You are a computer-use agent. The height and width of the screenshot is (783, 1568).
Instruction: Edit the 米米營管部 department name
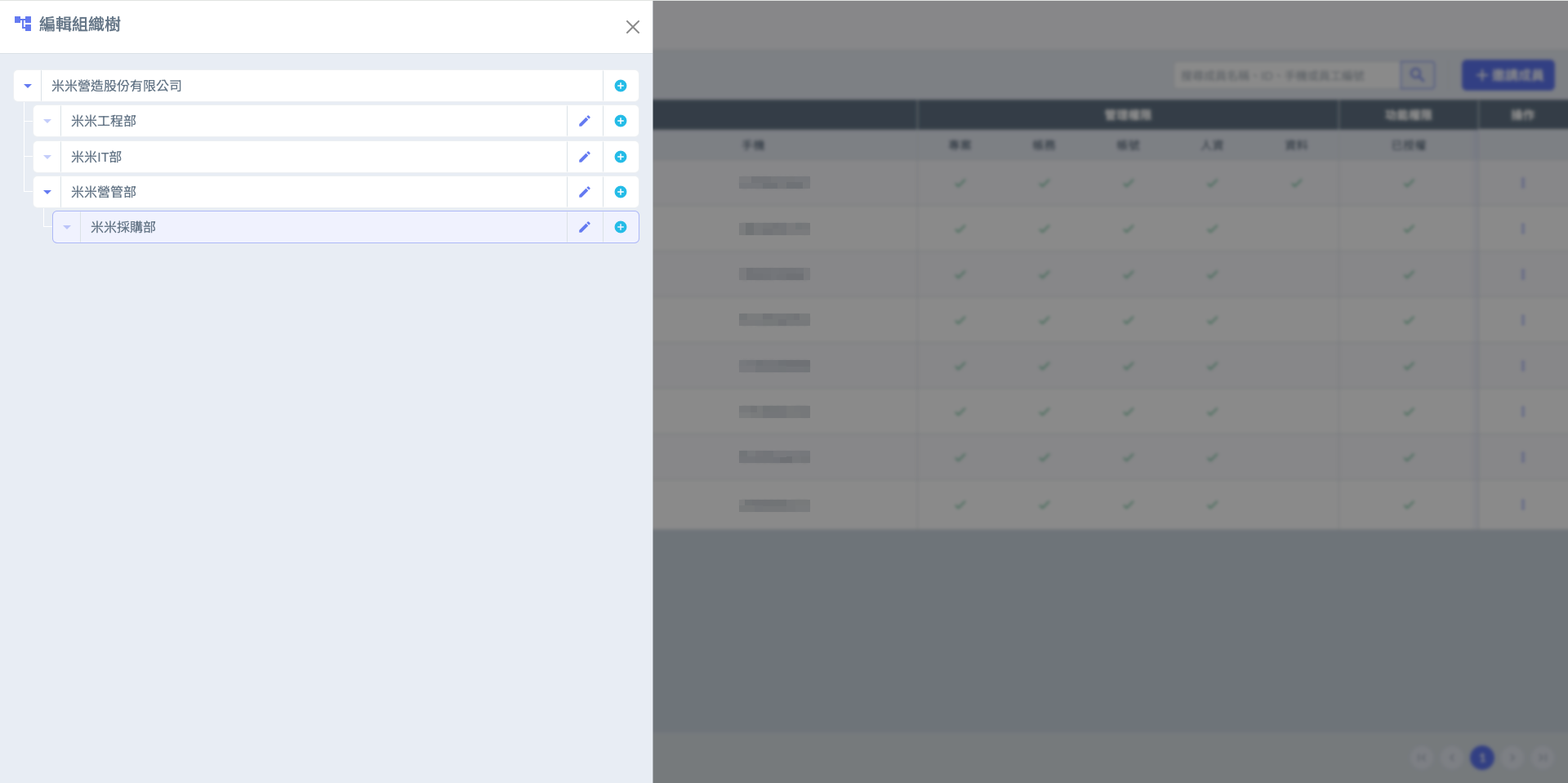pyautogui.click(x=585, y=192)
